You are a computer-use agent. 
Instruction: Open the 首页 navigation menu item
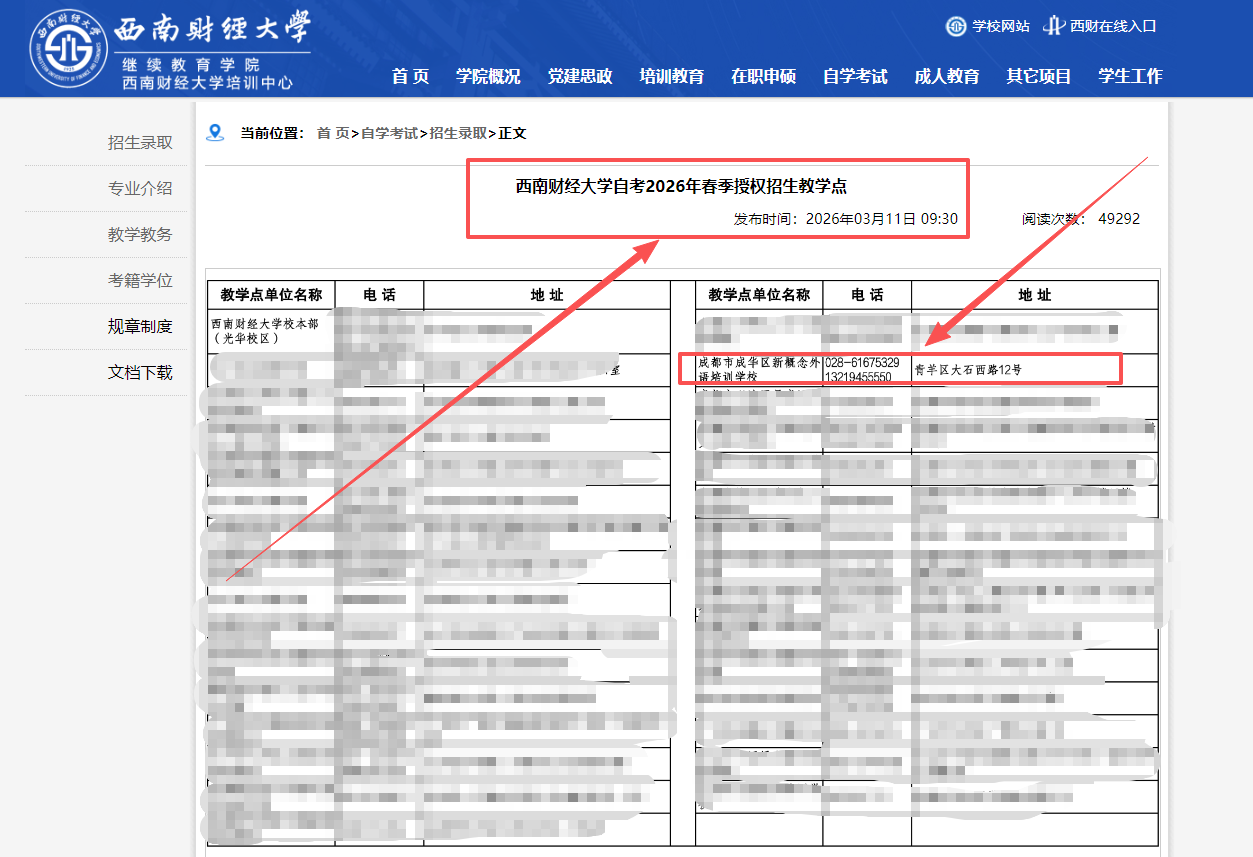coord(410,76)
